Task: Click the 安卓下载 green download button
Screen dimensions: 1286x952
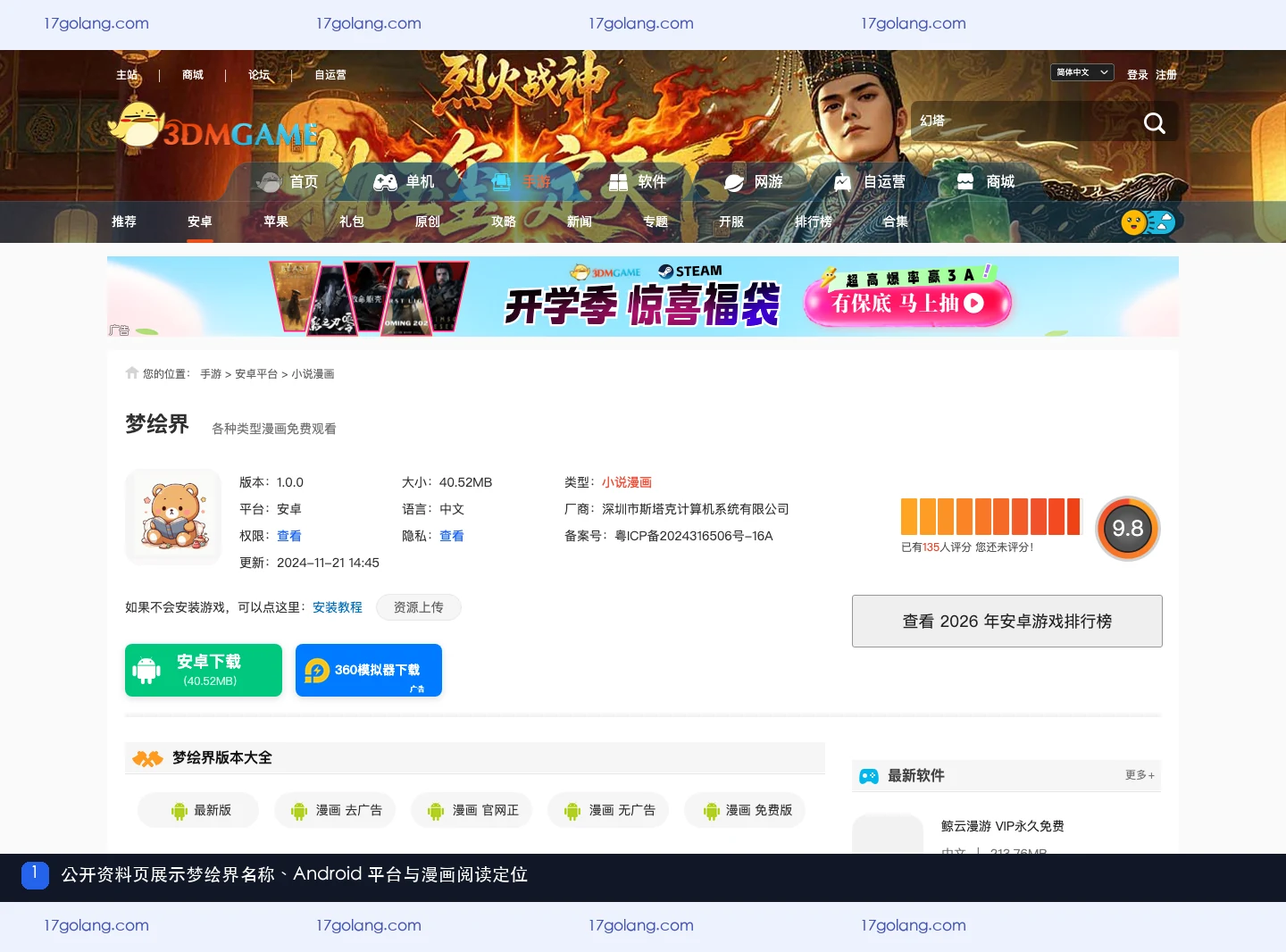Action: click(x=204, y=670)
